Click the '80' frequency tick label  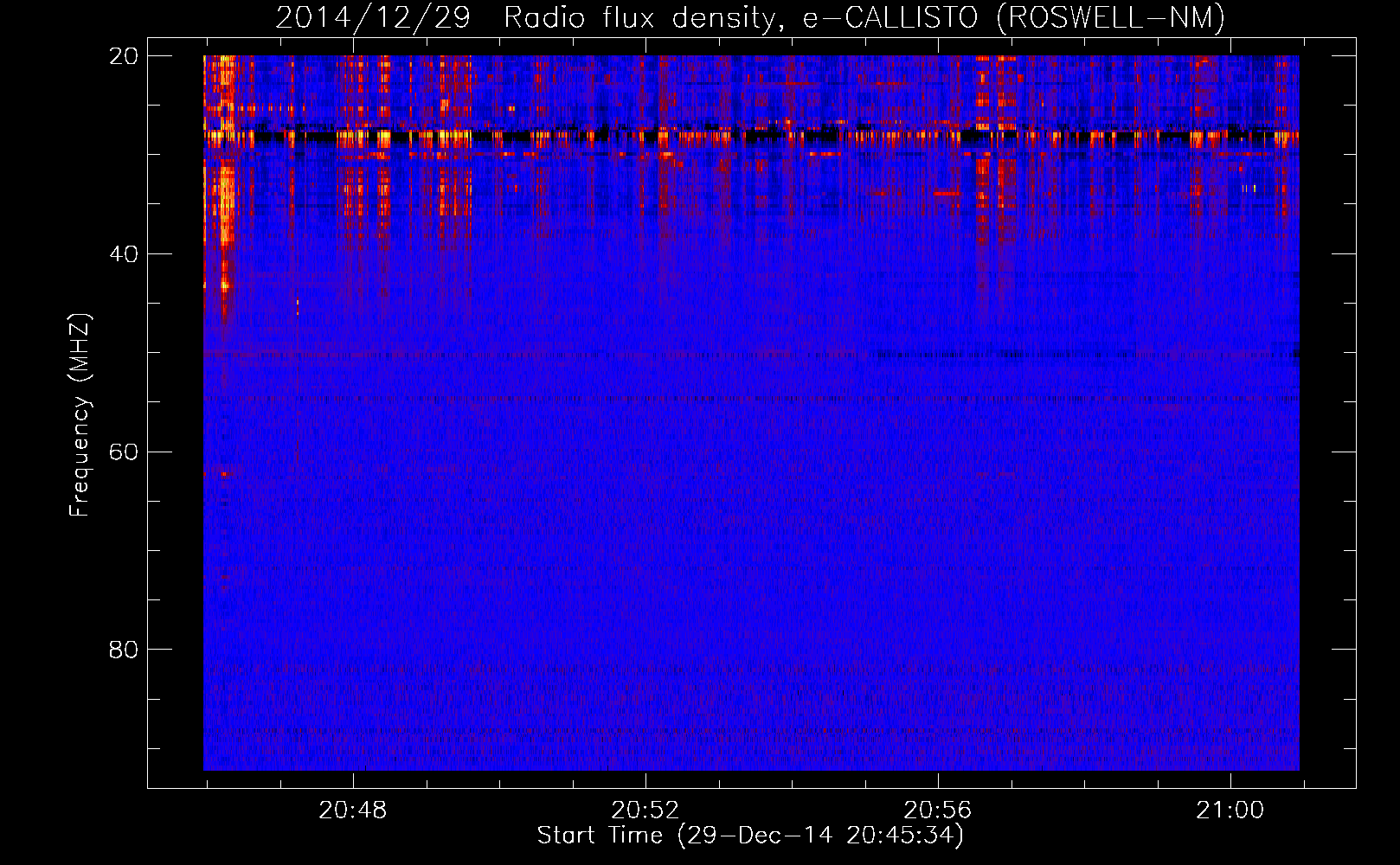[124, 649]
